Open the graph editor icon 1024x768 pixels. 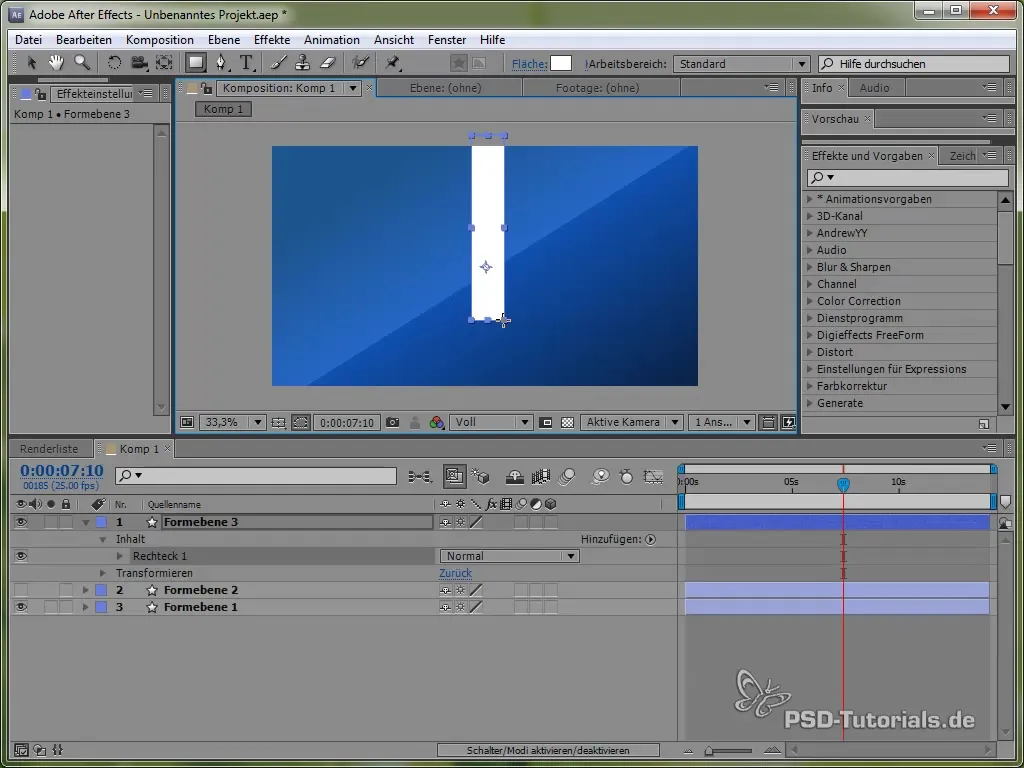pyautogui.click(x=653, y=477)
